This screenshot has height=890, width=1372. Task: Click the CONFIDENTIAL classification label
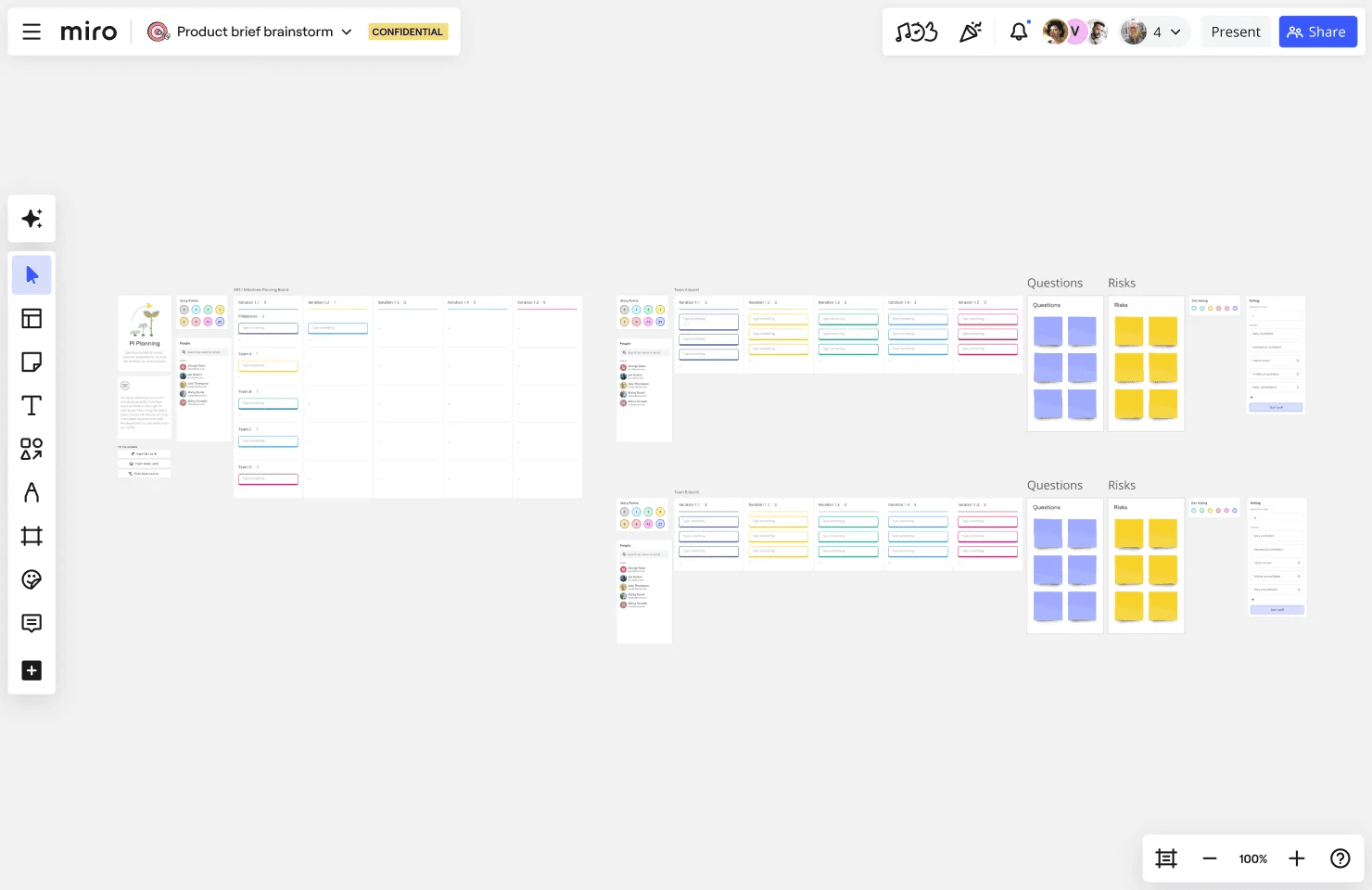click(x=407, y=32)
